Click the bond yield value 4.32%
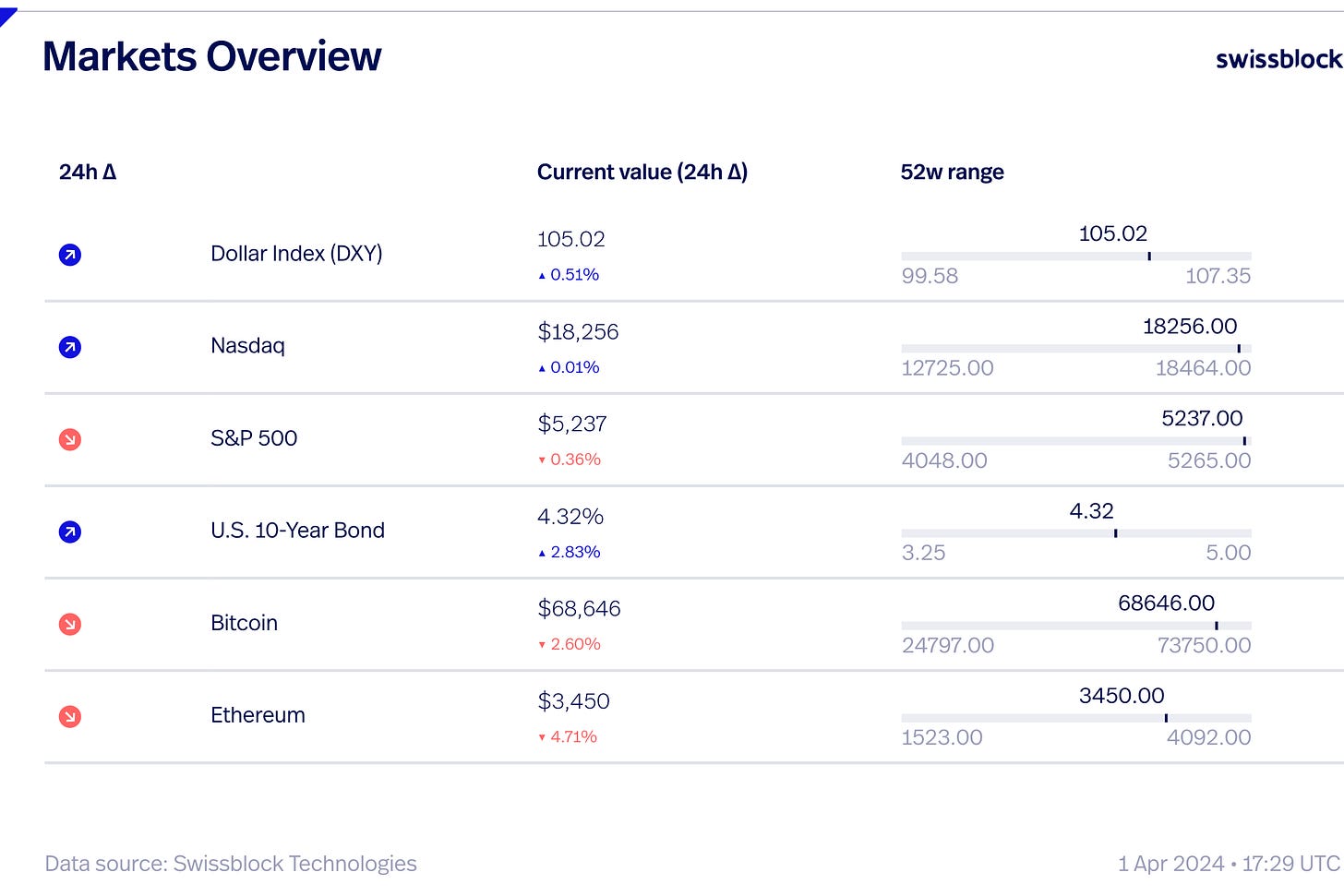 click(x=570, y=517)
